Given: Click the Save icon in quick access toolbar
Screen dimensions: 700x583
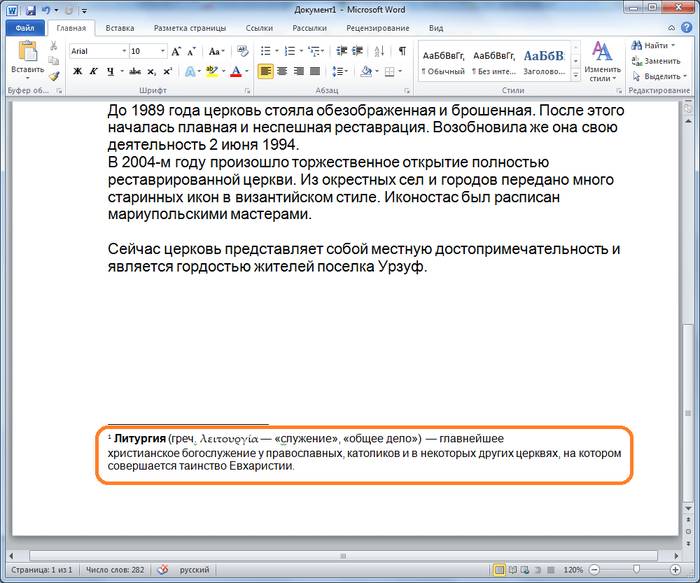Looking at the screenshot, I should point(30,10).
